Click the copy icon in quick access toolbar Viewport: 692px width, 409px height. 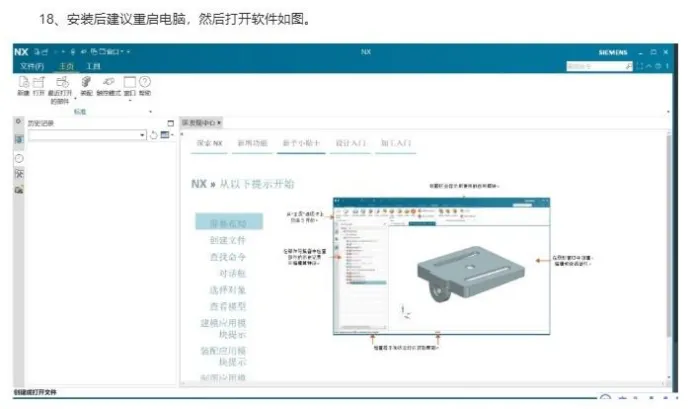pyautogui.click(x=94, y=52)
